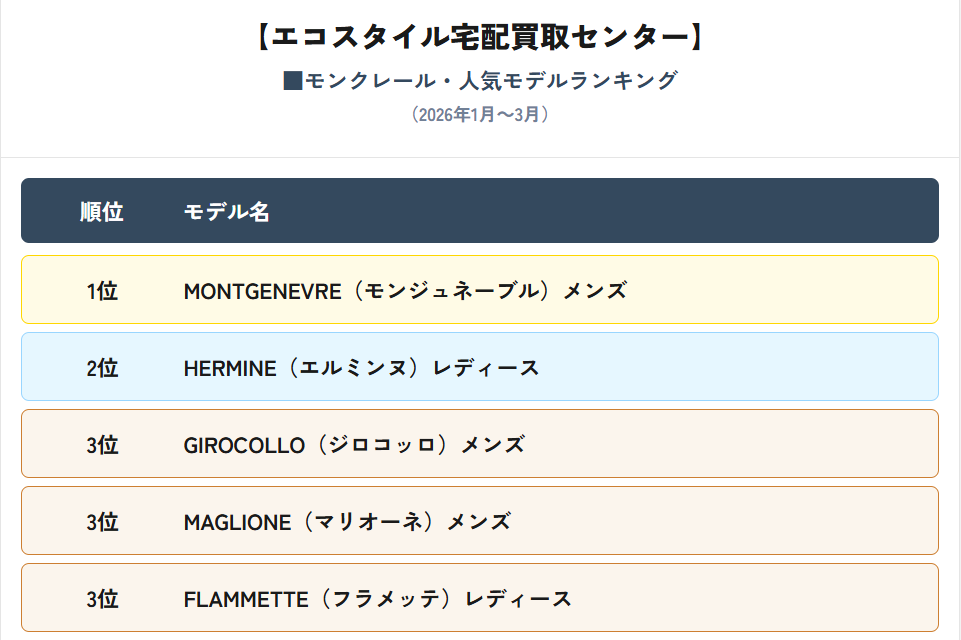Click レディース in the HERMINE row

[x=486, y=368]
